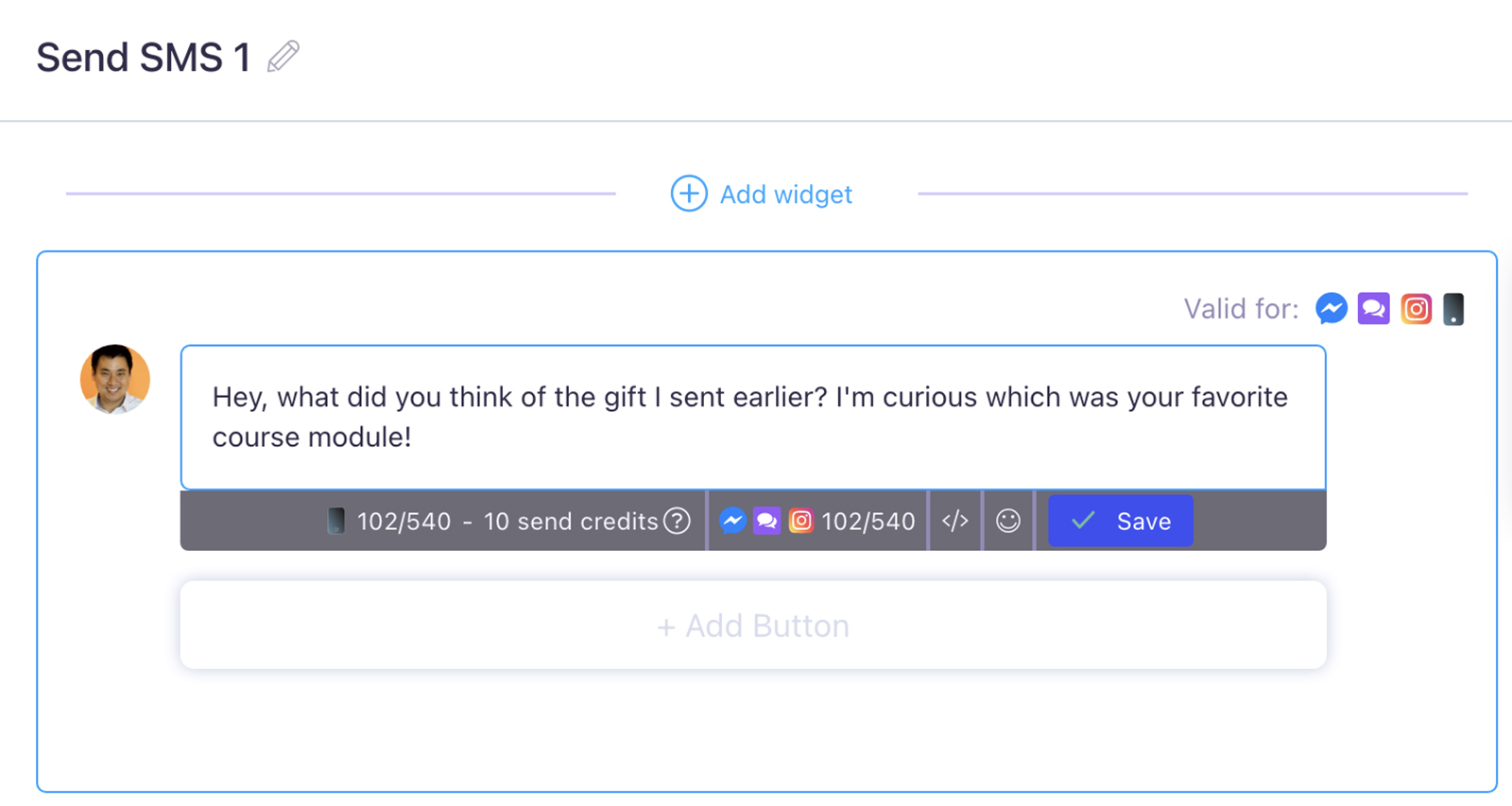Insert a variable with the code brackets icon
This screenshot has width=1512, height=806.
point(955,521)
